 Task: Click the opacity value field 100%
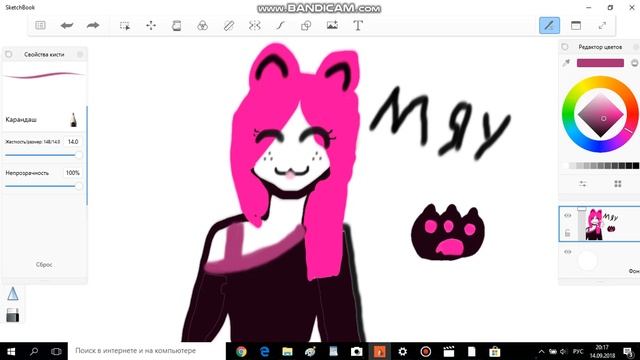click(73, 173)
